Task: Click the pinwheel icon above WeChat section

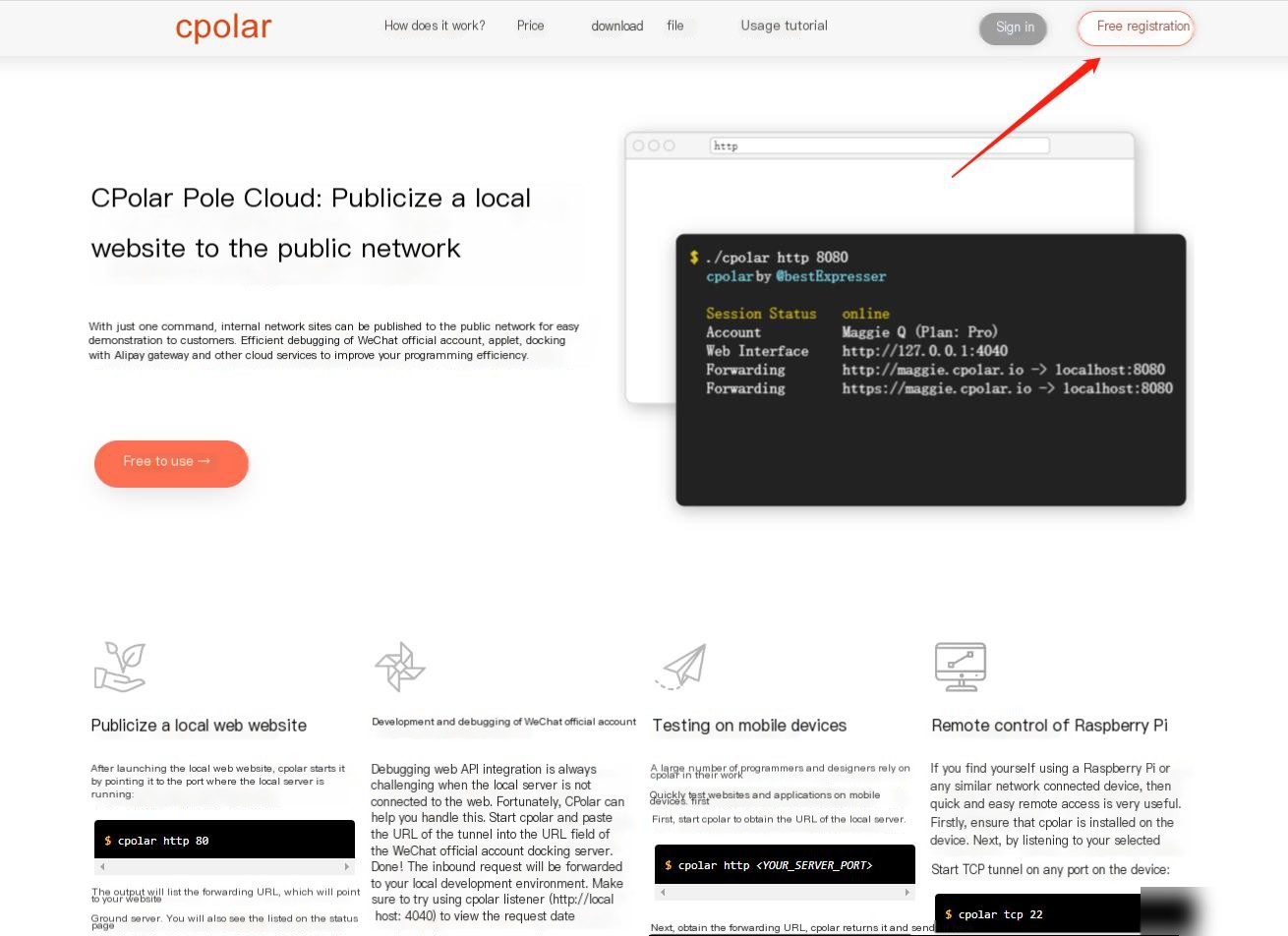Action: point(400,668)
